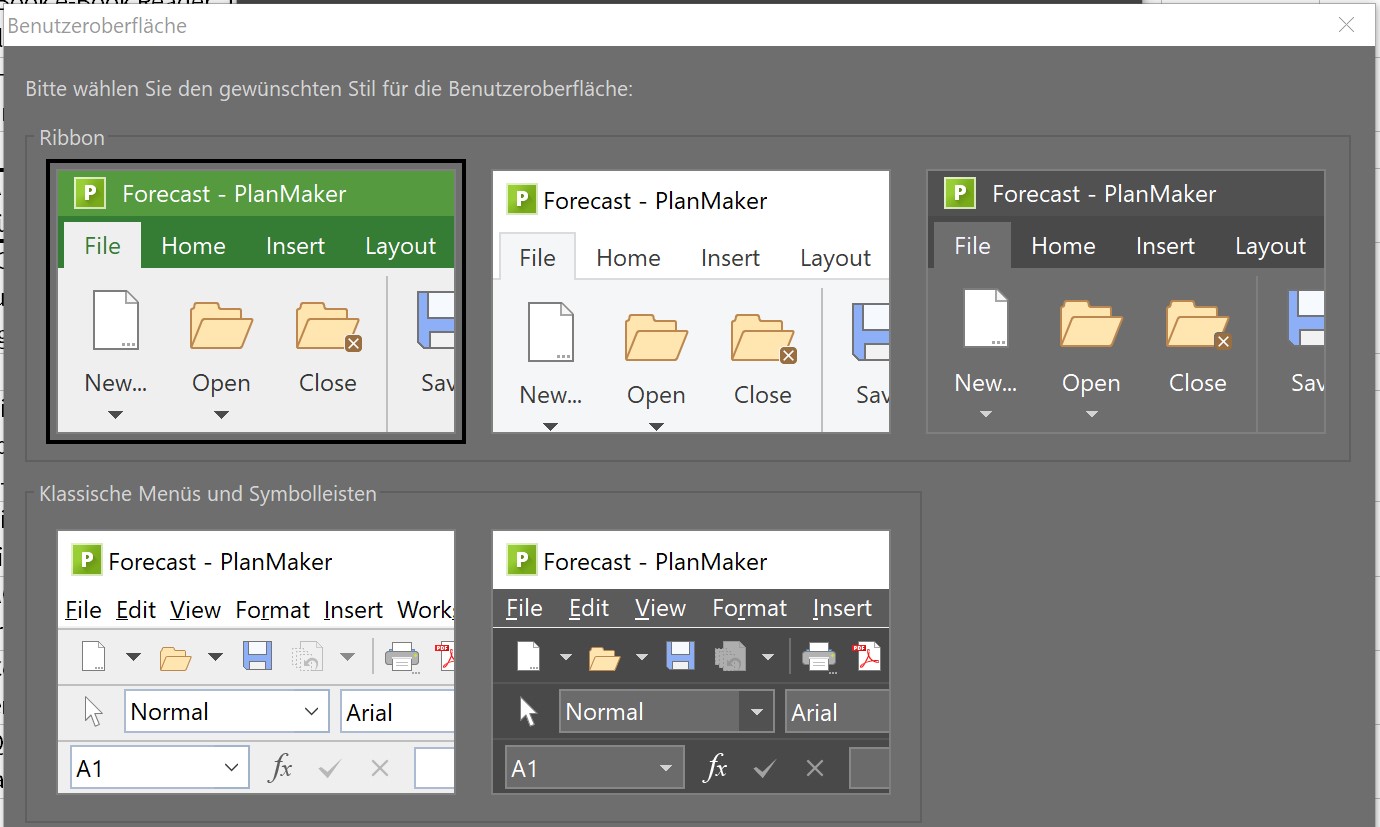Click printer icon in light classic preview
Screen dimensions: 1380x827
(402, 657)
